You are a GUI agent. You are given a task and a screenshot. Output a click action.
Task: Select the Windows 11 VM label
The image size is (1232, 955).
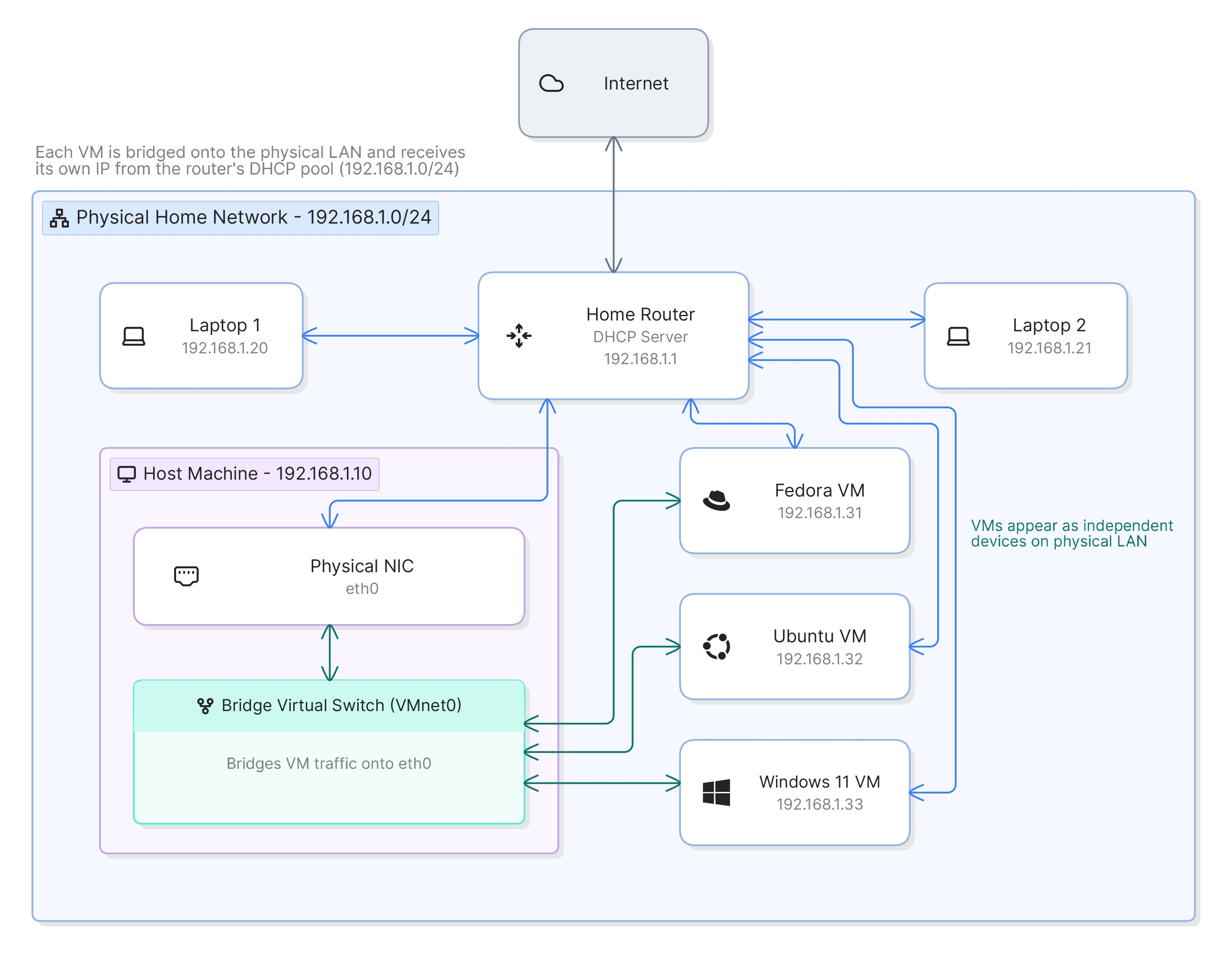click(820, 782)
